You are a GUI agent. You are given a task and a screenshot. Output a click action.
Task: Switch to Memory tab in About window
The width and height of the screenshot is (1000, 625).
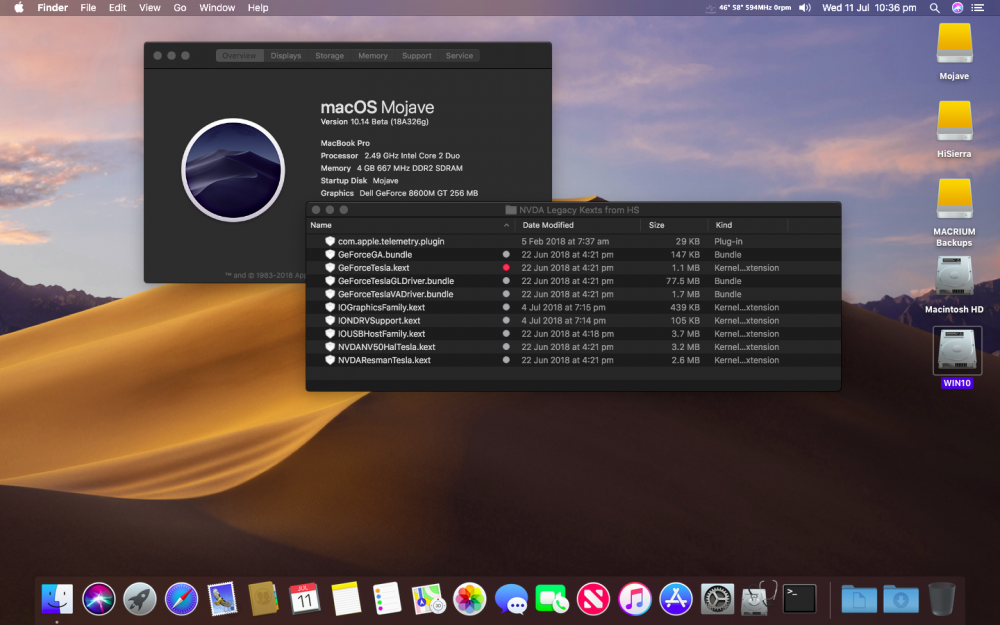click(372, 55)
